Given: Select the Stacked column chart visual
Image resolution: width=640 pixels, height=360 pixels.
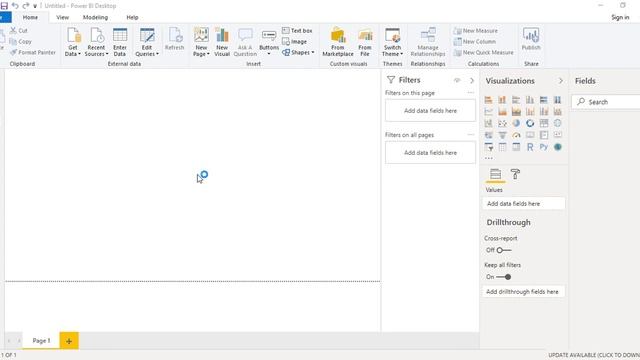Looking at the screenshot, I should (x=502, y=100).
